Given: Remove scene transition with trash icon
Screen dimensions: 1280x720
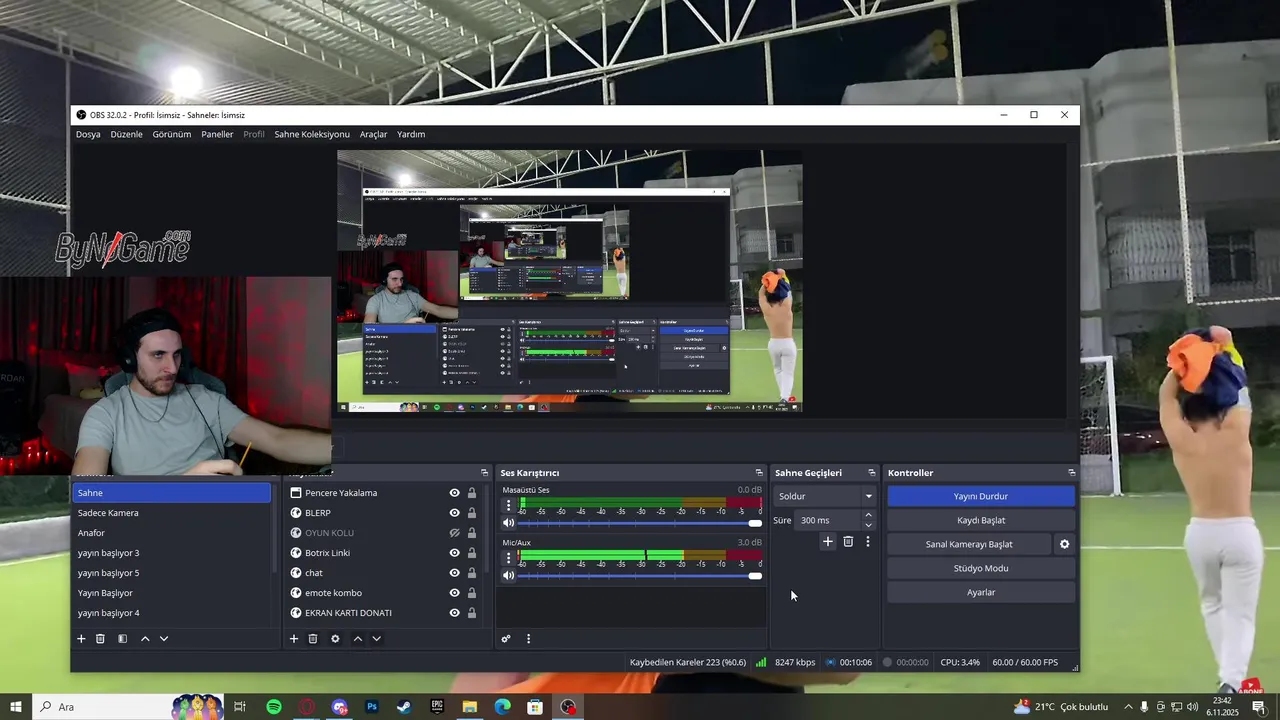Looking at the screenshot, I should 848,542.
